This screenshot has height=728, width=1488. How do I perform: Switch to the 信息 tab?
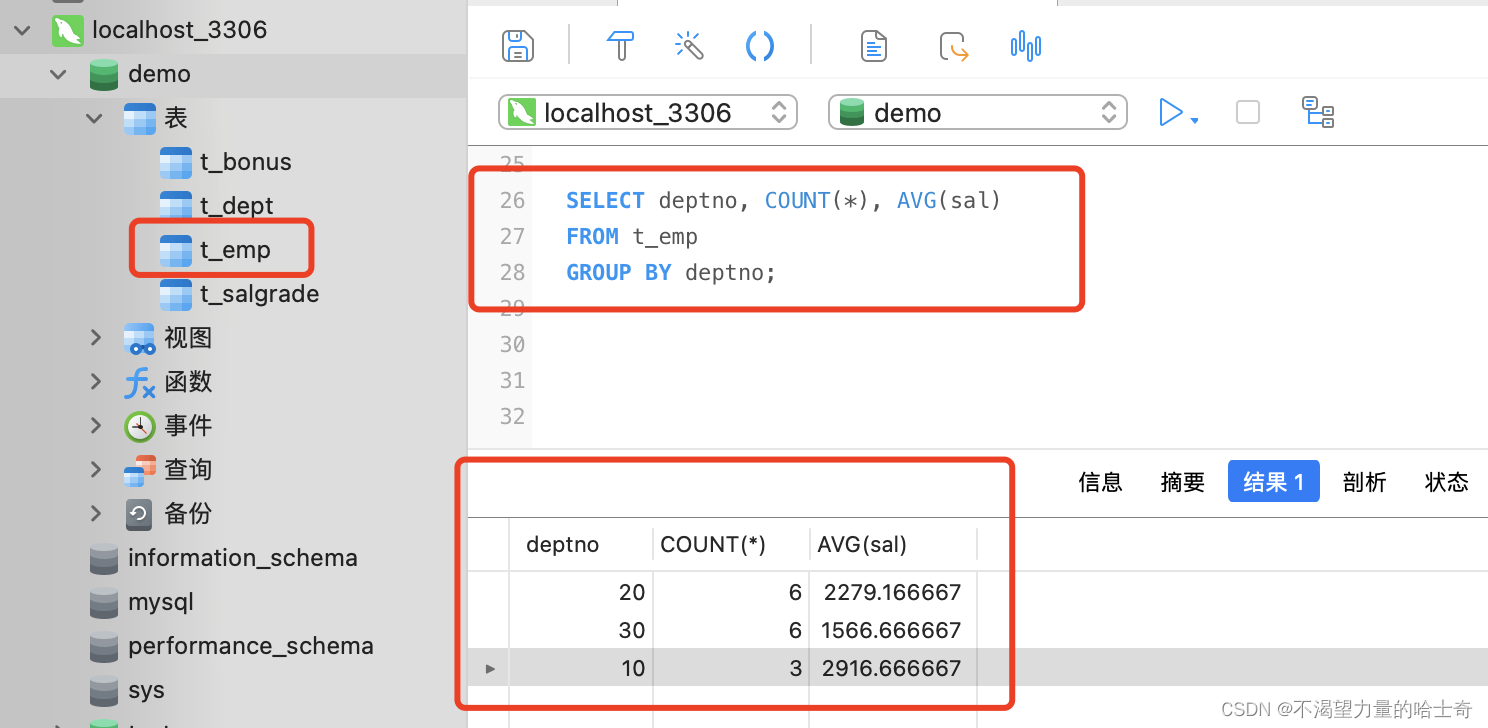click(1100, 482)
